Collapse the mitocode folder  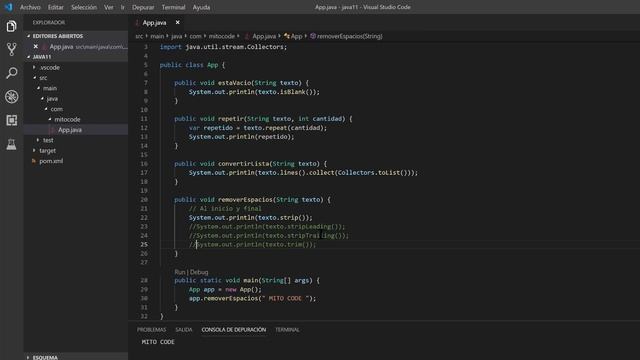(67, 119)
